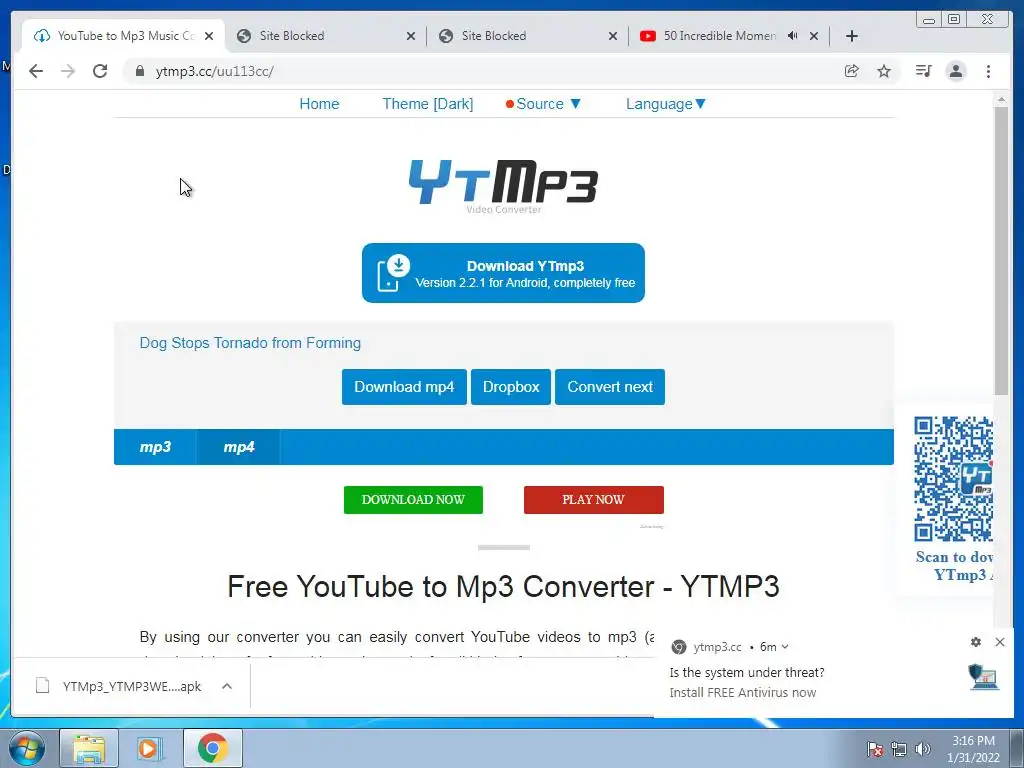The image size is (1024, 768).
Task: Click the browser forward arrow
Action: click(x=68, y=71)
